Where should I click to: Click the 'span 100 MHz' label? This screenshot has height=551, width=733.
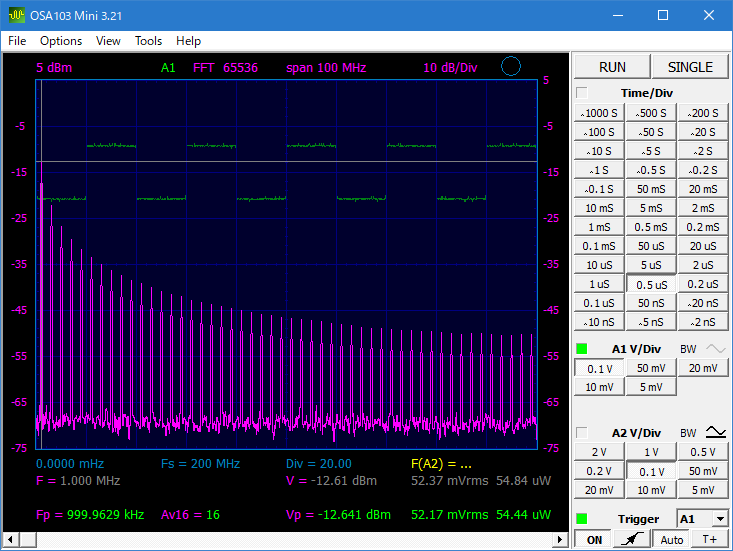click(x=326, y=68)
